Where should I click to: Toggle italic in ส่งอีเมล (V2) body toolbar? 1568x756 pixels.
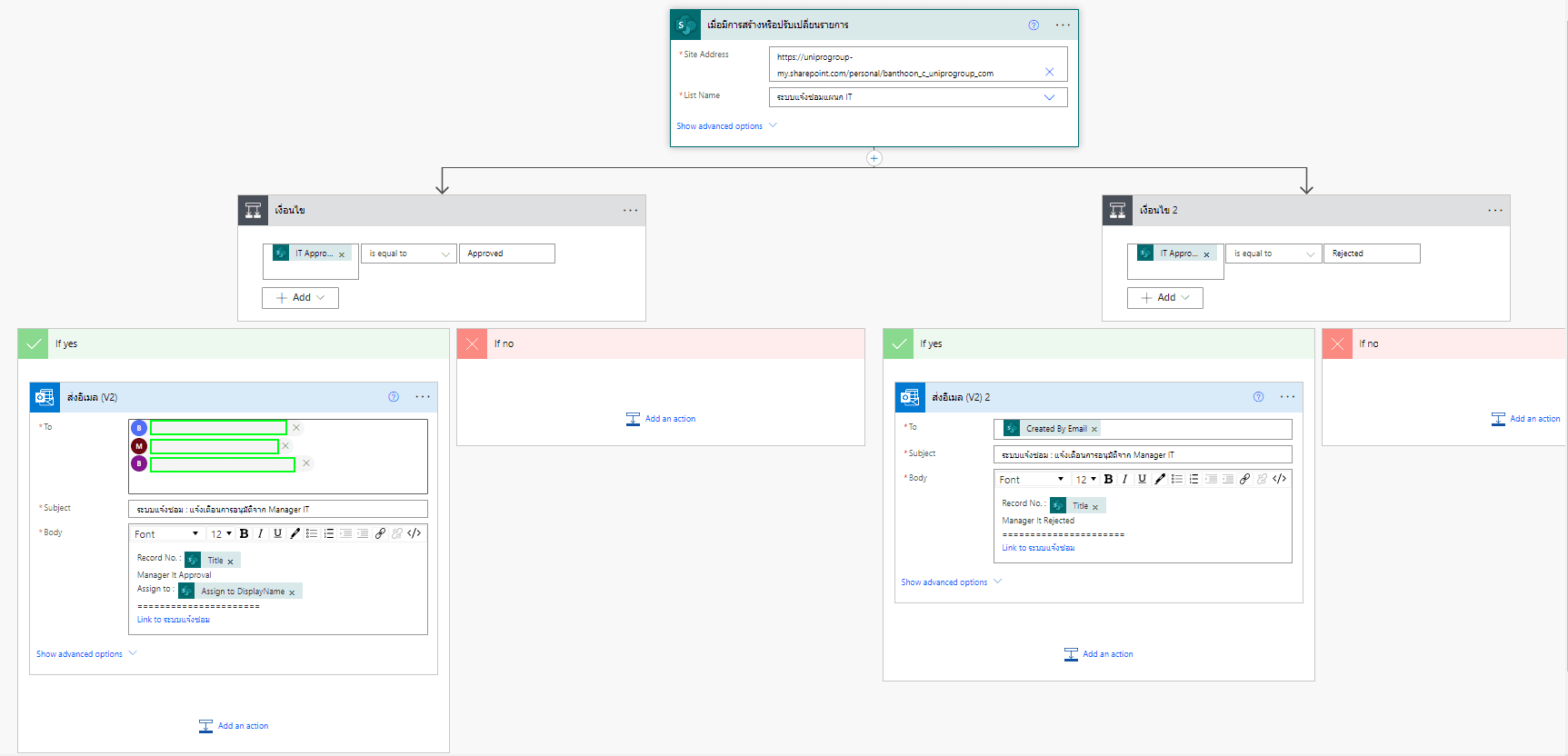pyautogui.click(x=260, y=533)
